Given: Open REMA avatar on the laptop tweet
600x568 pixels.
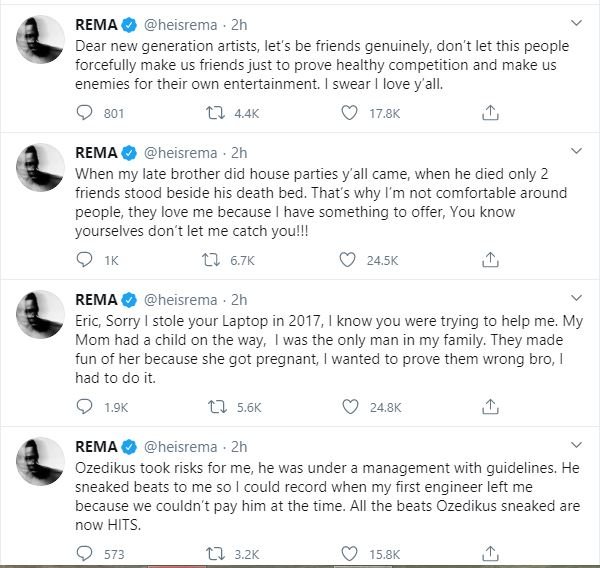Looking at the screenshot, I should click(x=40, y=314).
